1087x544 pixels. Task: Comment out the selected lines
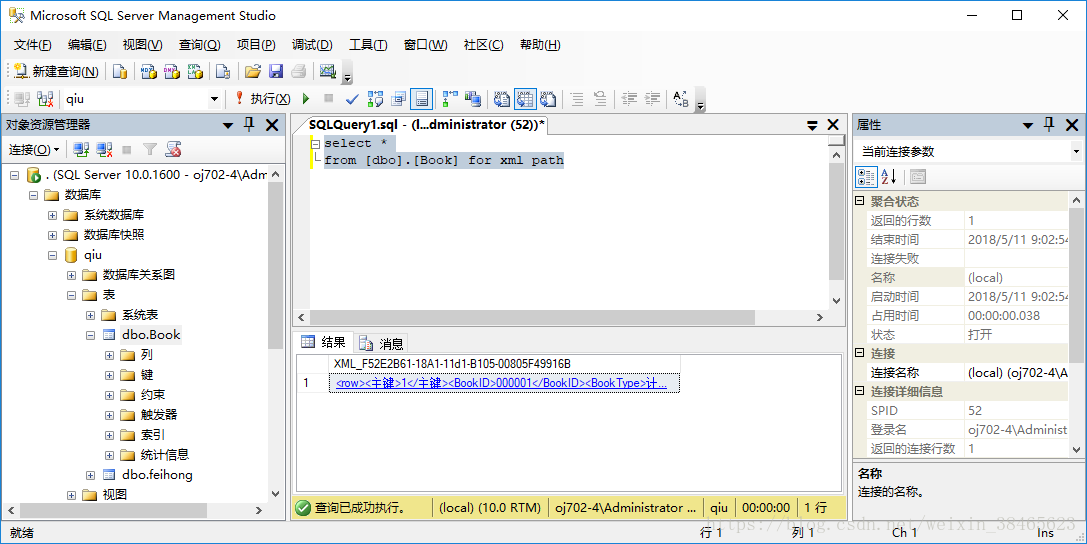tap(577, 99)
